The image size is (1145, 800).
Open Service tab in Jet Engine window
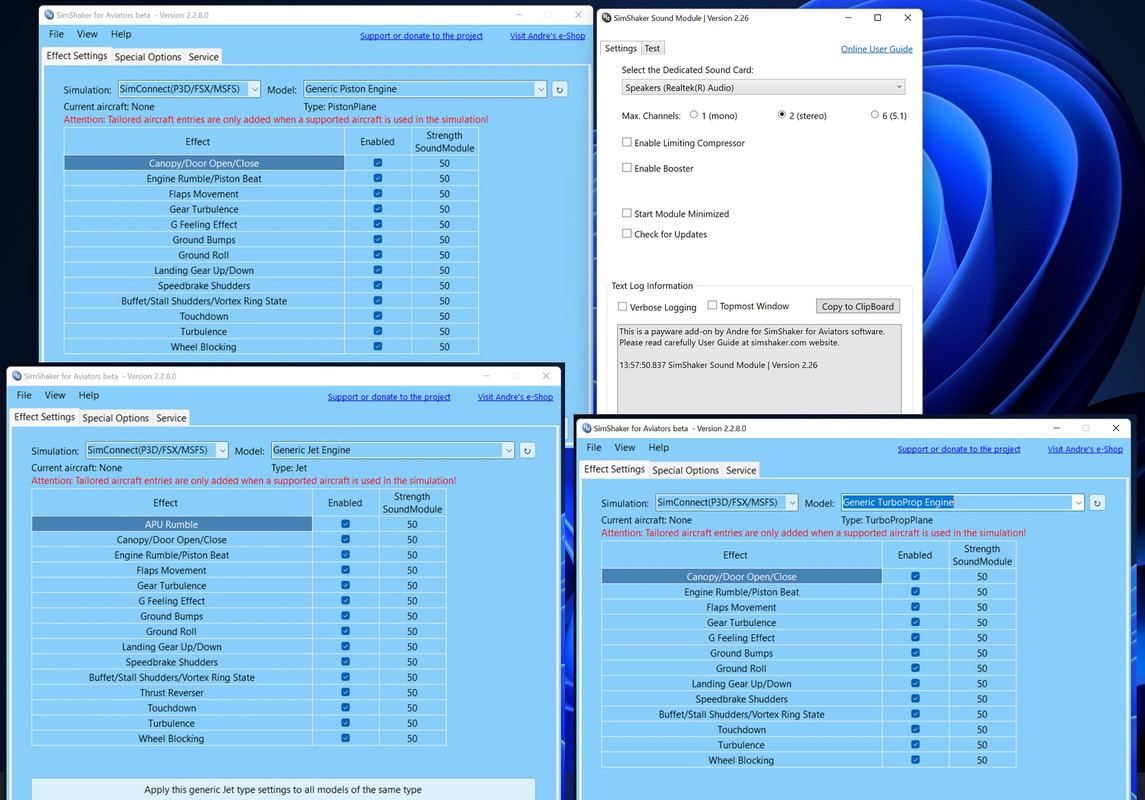(x=171, y=418)
